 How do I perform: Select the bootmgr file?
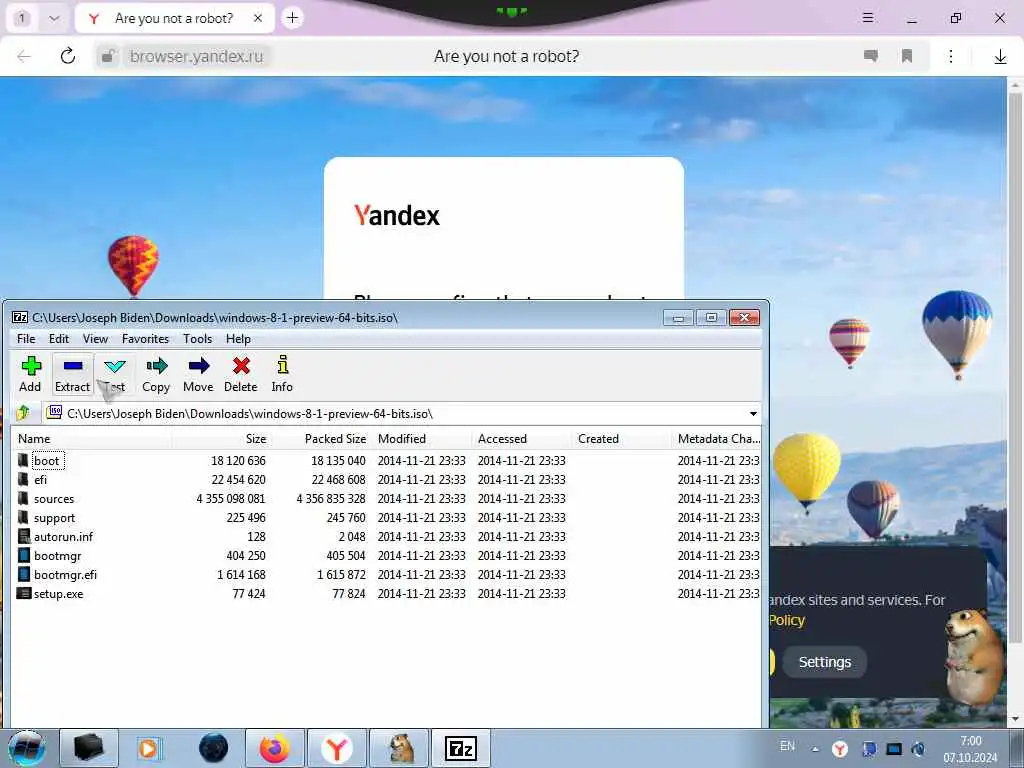pos(385,556)
